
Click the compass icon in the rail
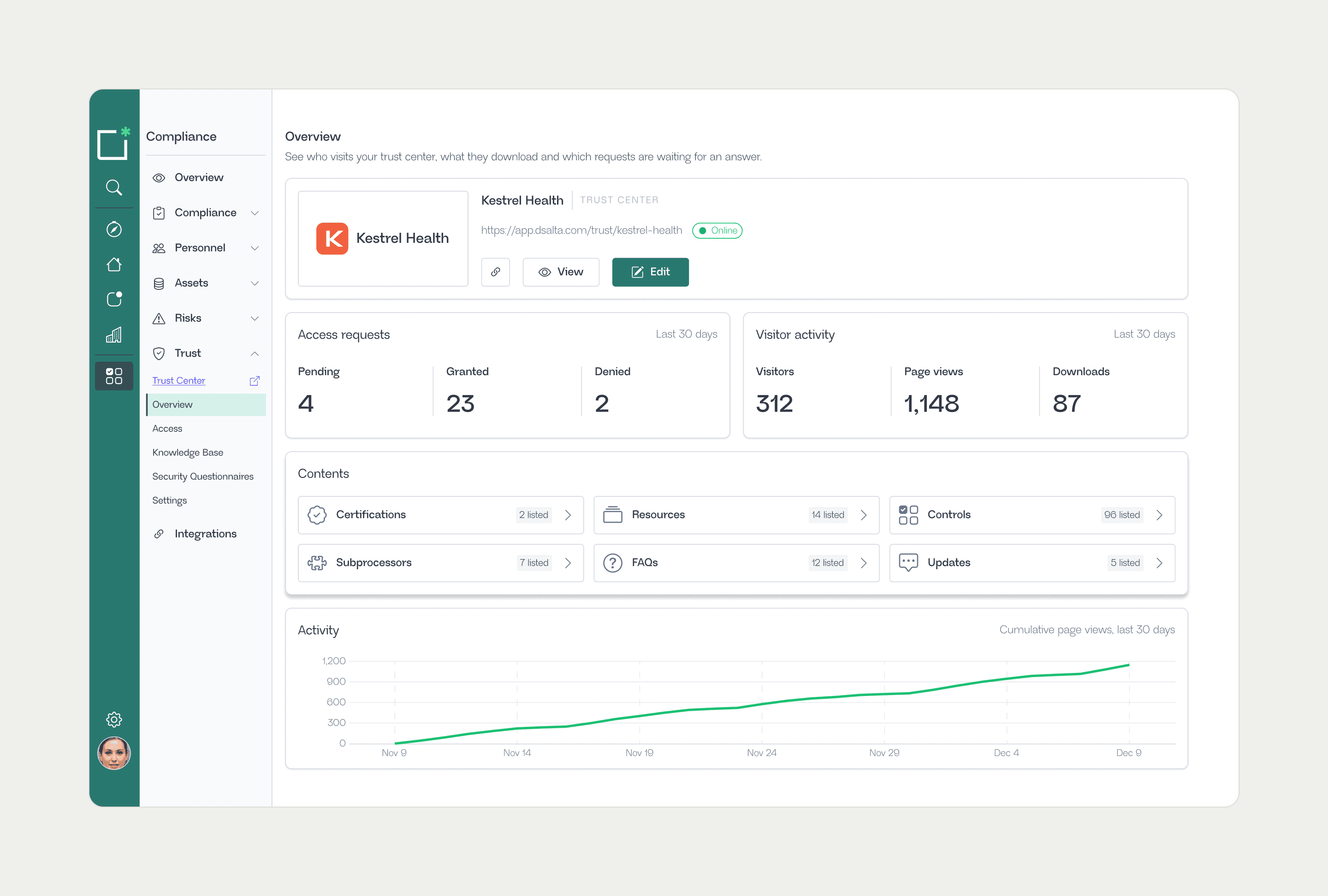pos(114,229)
